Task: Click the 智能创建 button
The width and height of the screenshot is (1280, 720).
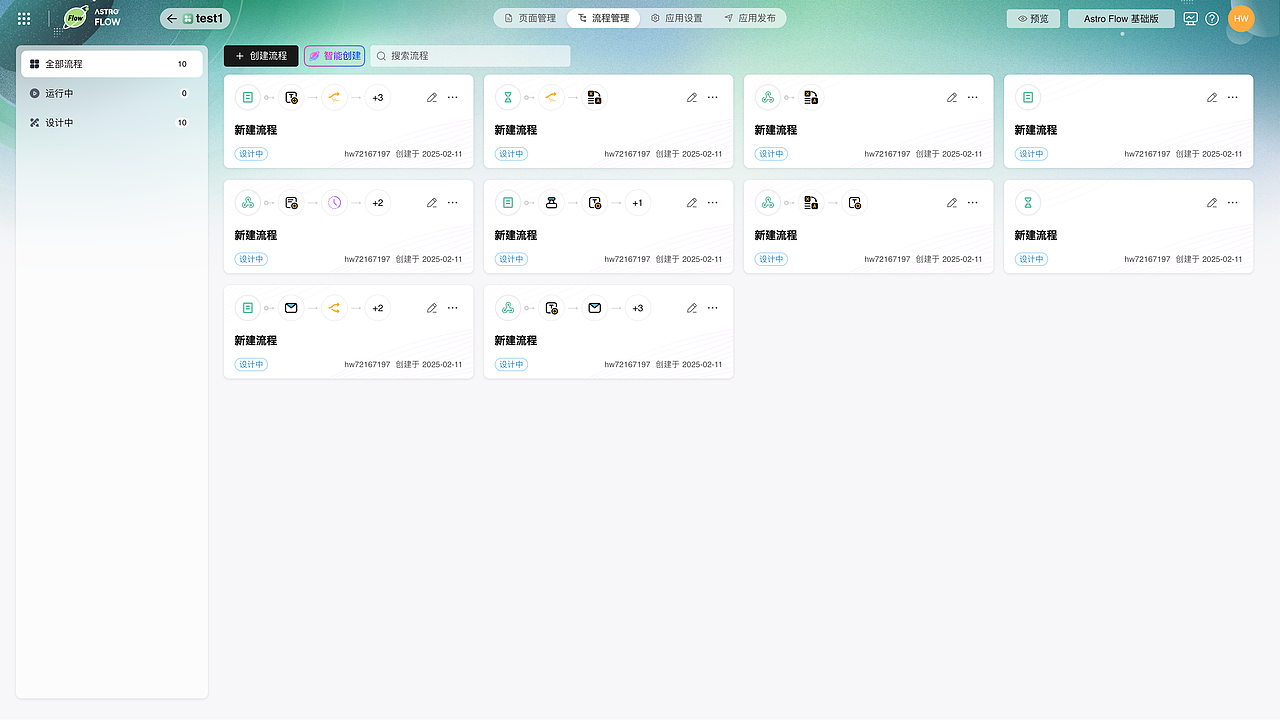Action: coord(334,55)
